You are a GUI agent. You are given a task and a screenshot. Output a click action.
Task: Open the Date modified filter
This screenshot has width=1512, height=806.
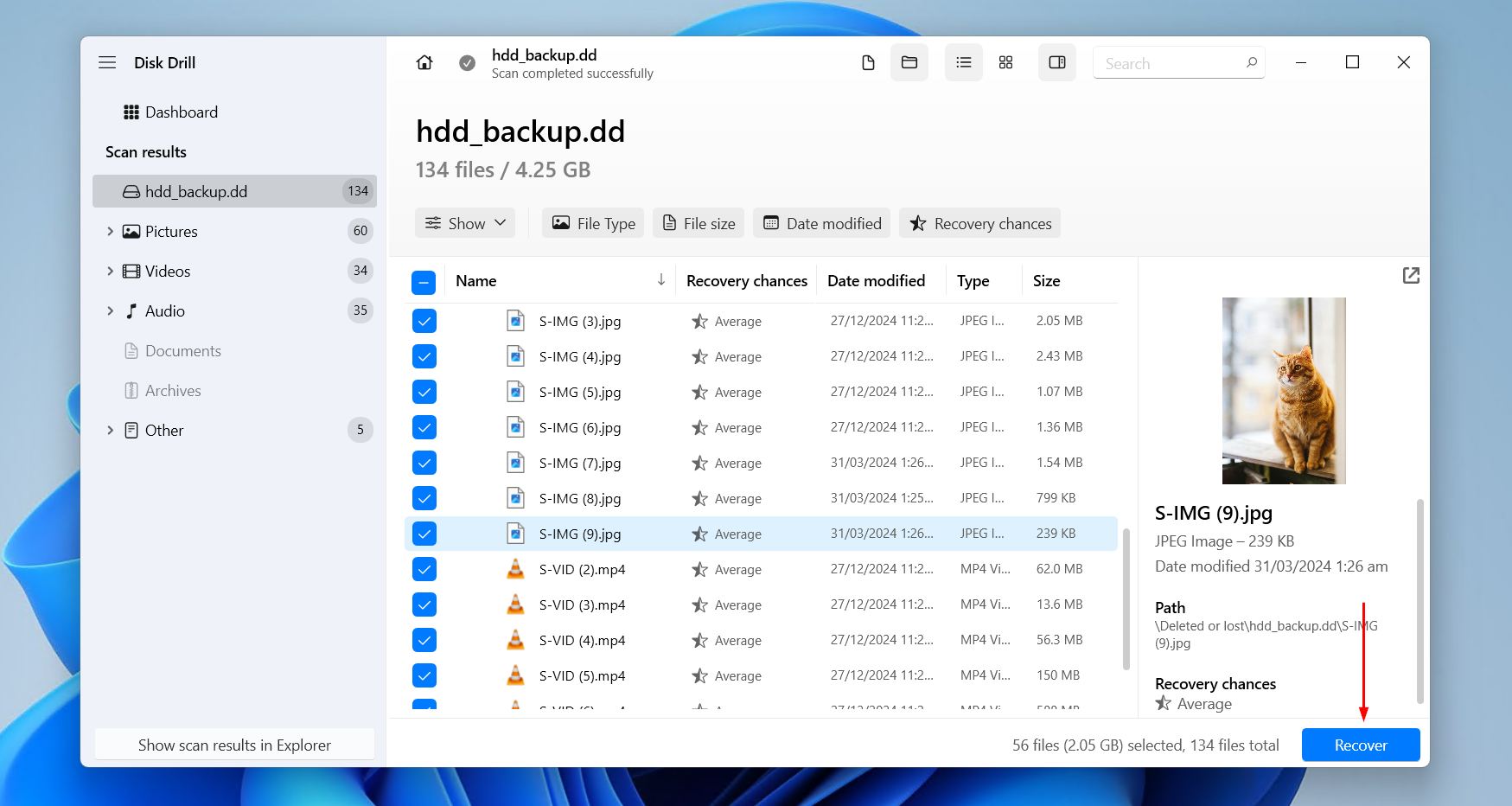tap(820, 223)
